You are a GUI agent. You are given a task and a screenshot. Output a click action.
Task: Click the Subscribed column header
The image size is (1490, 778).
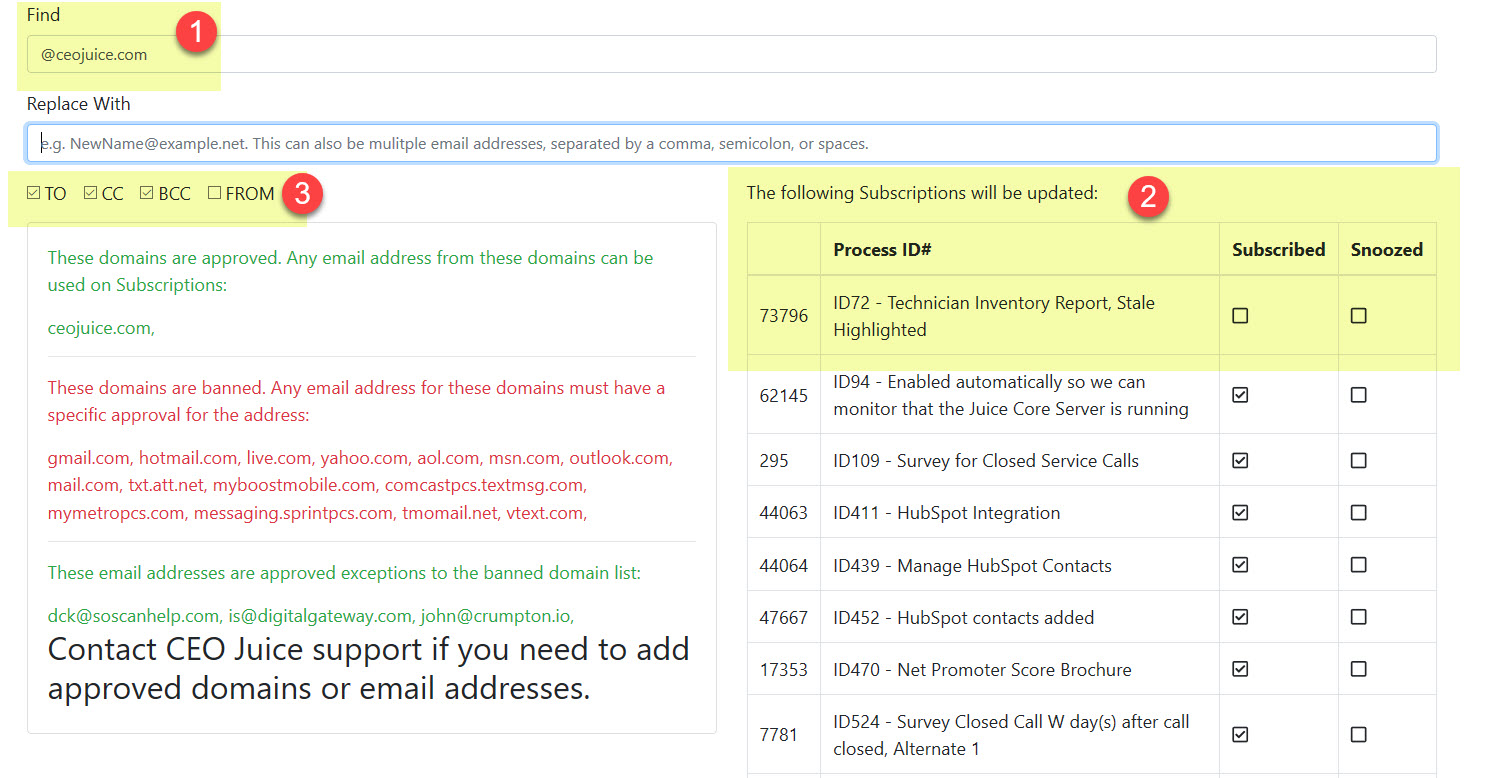(1278, 249)
